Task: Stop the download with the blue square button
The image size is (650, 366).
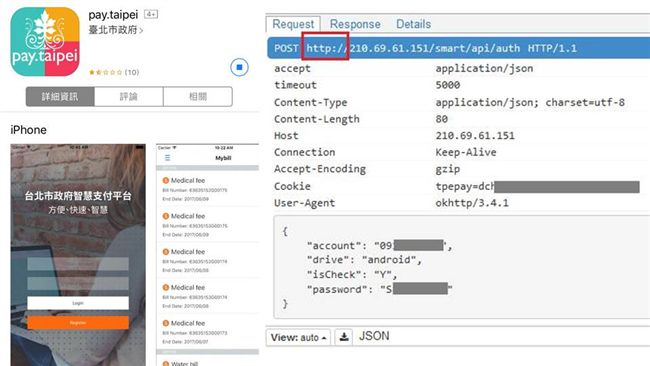Action: point(239,67)
